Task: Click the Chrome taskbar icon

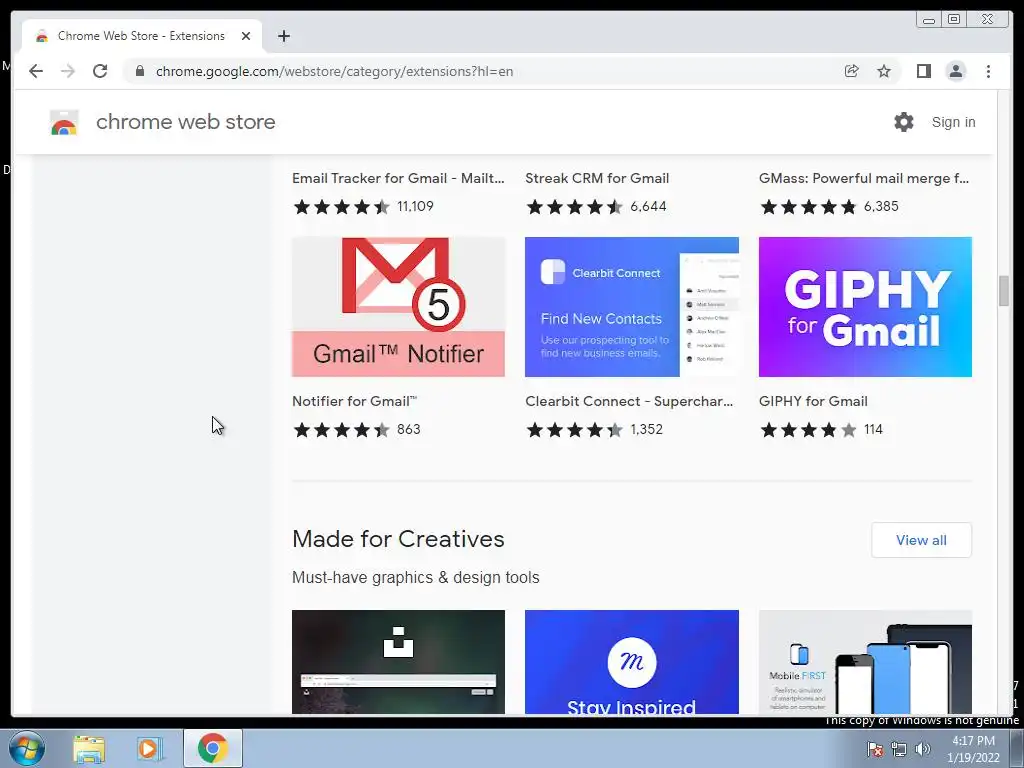Action: pos(213,748)
